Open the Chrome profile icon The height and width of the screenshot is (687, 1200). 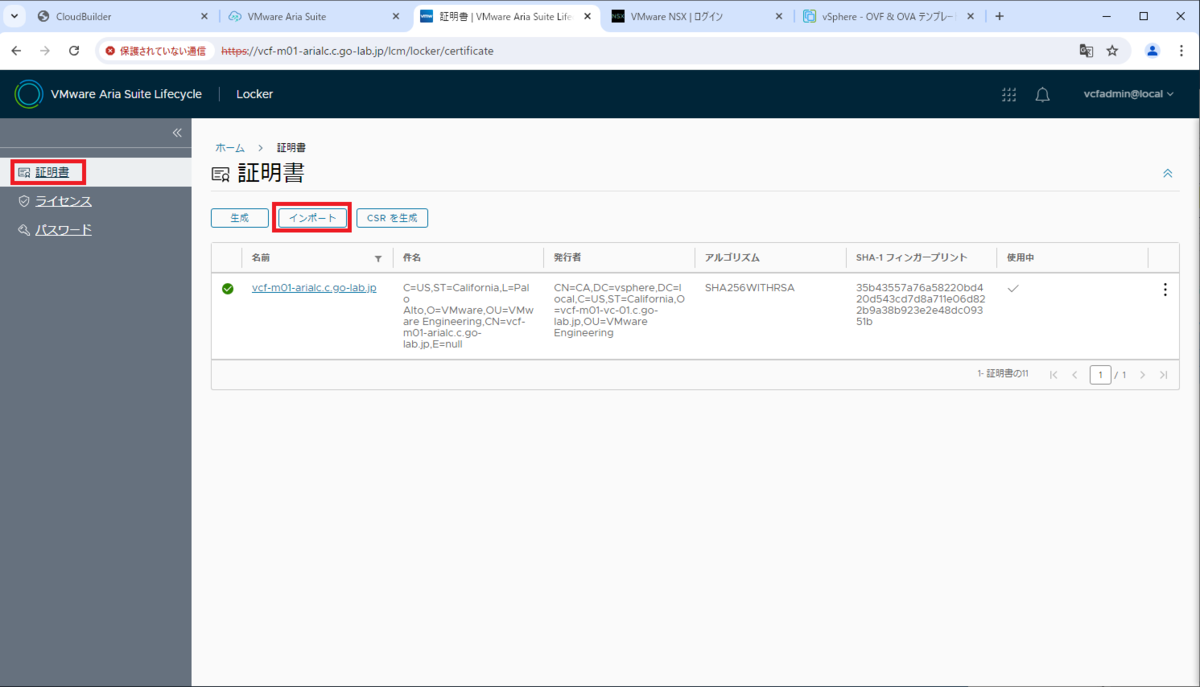point(1152,51)
